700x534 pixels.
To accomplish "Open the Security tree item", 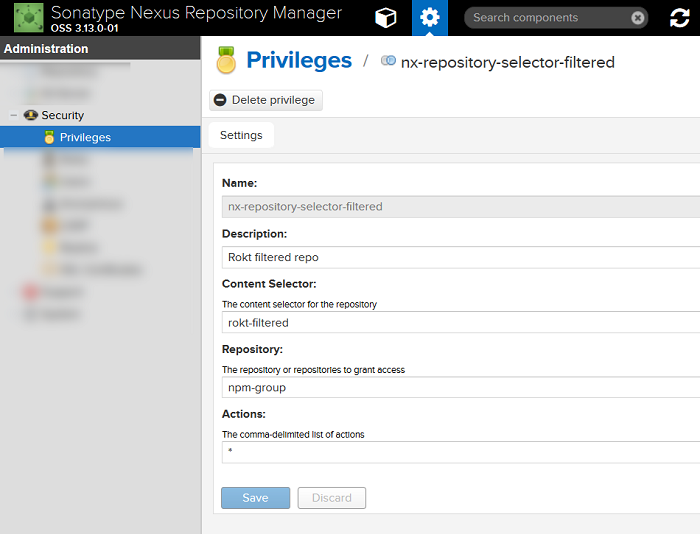I will click(x=62, y=115).
